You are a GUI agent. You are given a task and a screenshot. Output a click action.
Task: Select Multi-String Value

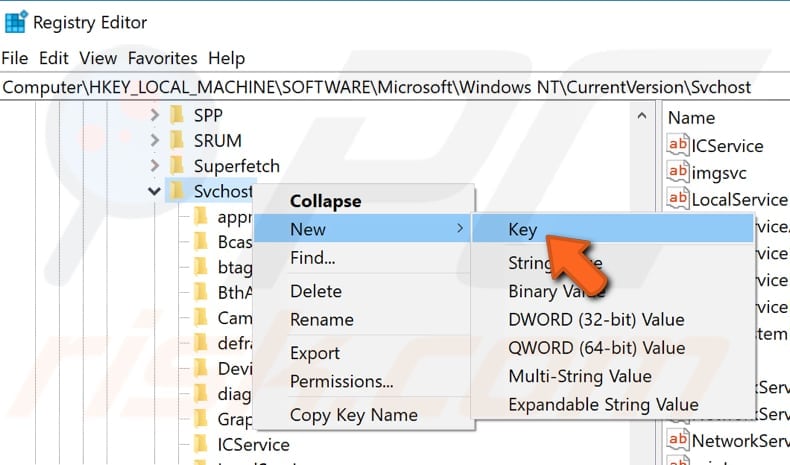pos(580,376)
